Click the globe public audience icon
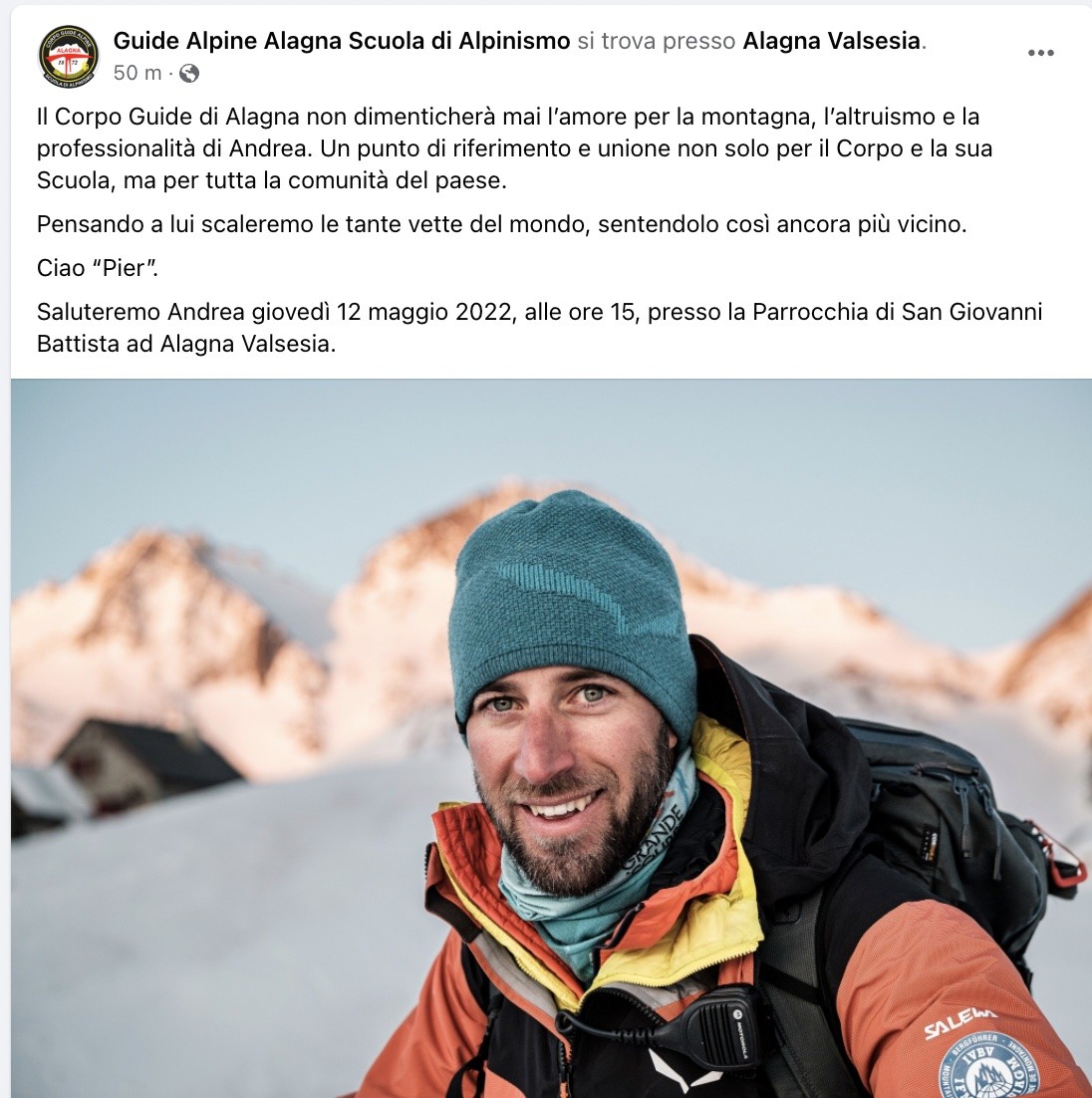The width and height of the screenshot is (1092, 1098). click(189, 73)
